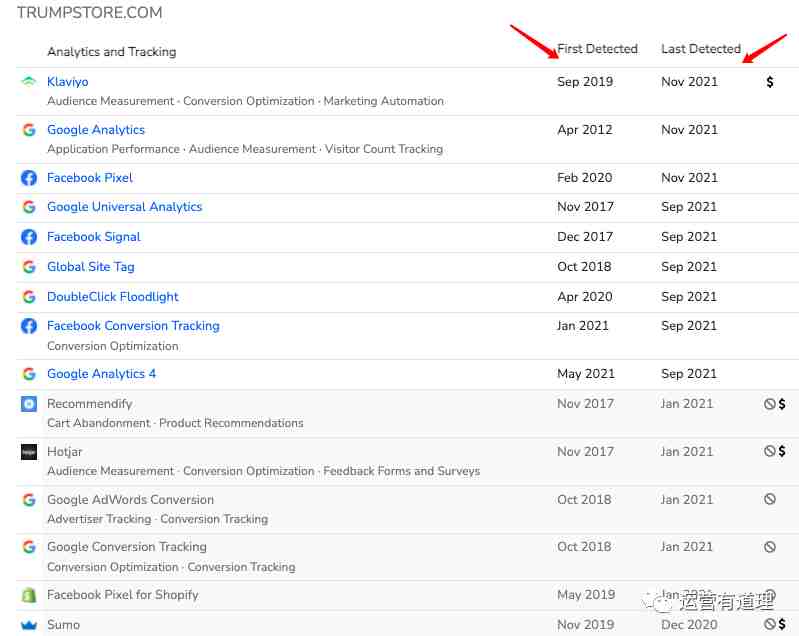Click the no-longer-detected icon in Recommendify row

(x=769, y=404)
